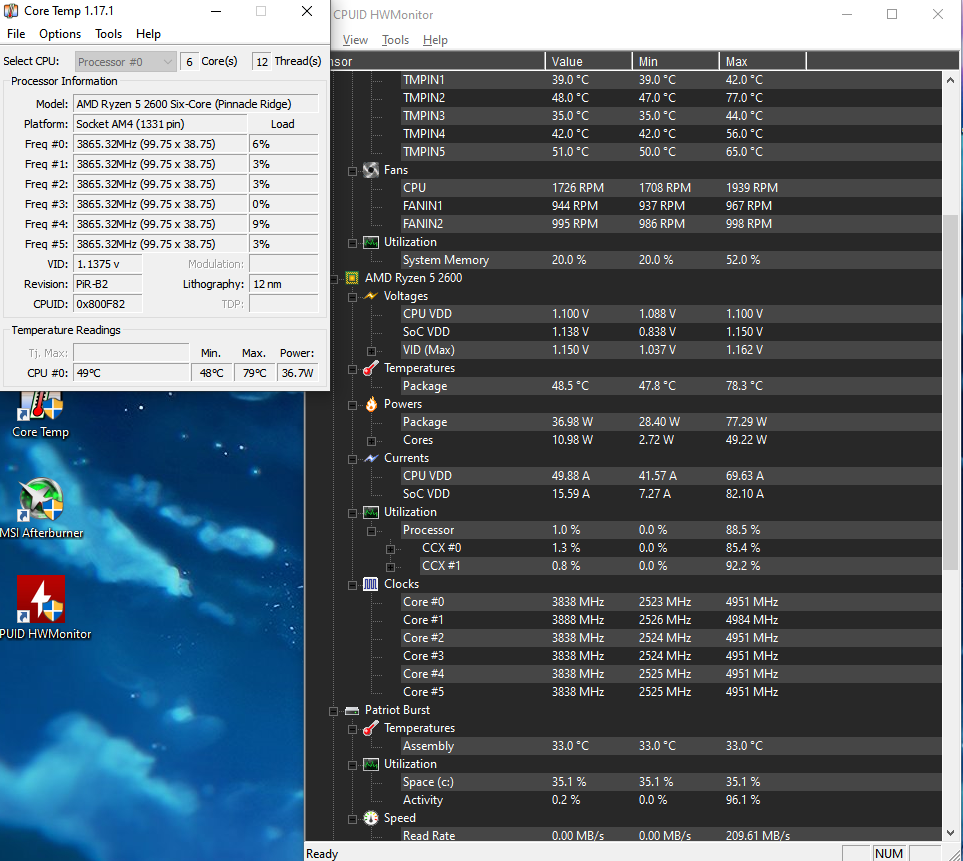This screenshot has width=963, height=861.
Task: Open the Select CPU Processor #0 dropdown
Action: pos(126,61)
